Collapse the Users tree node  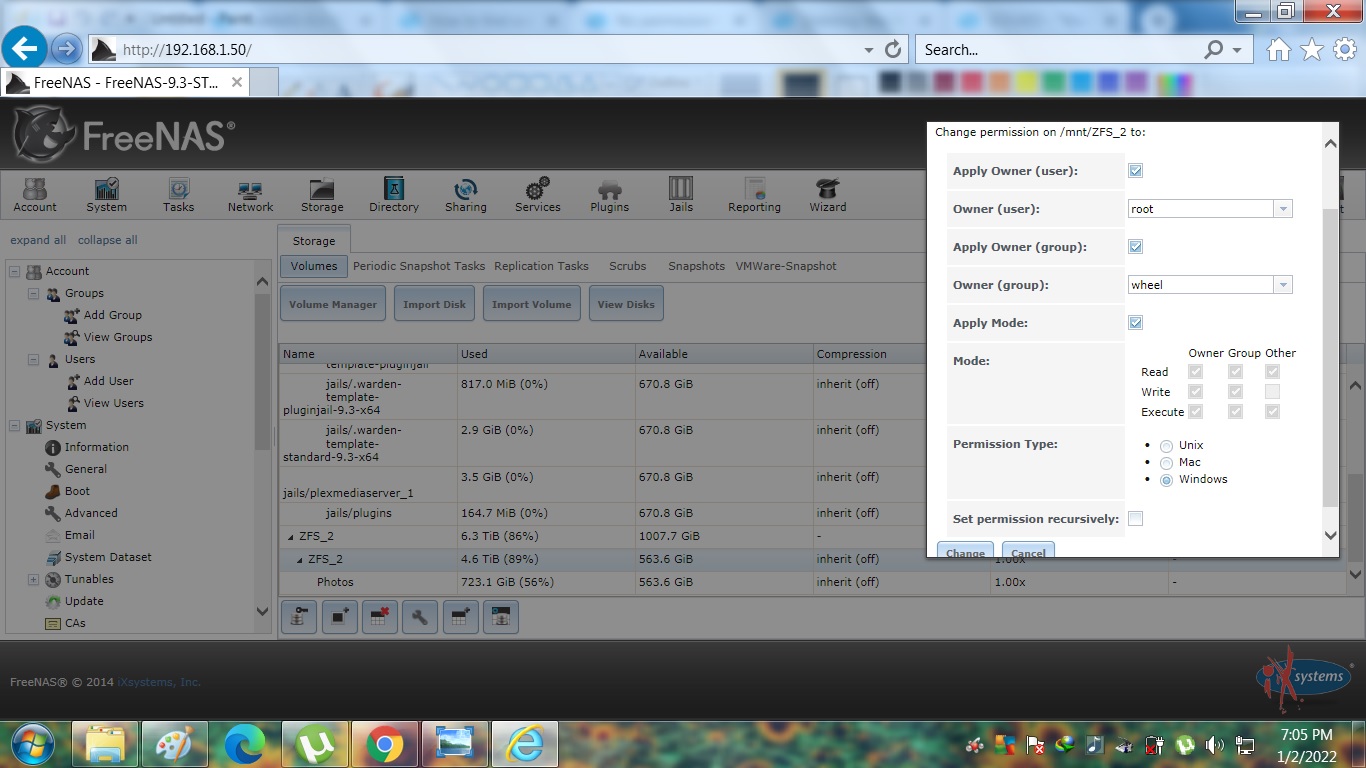[x=33, y=359]
